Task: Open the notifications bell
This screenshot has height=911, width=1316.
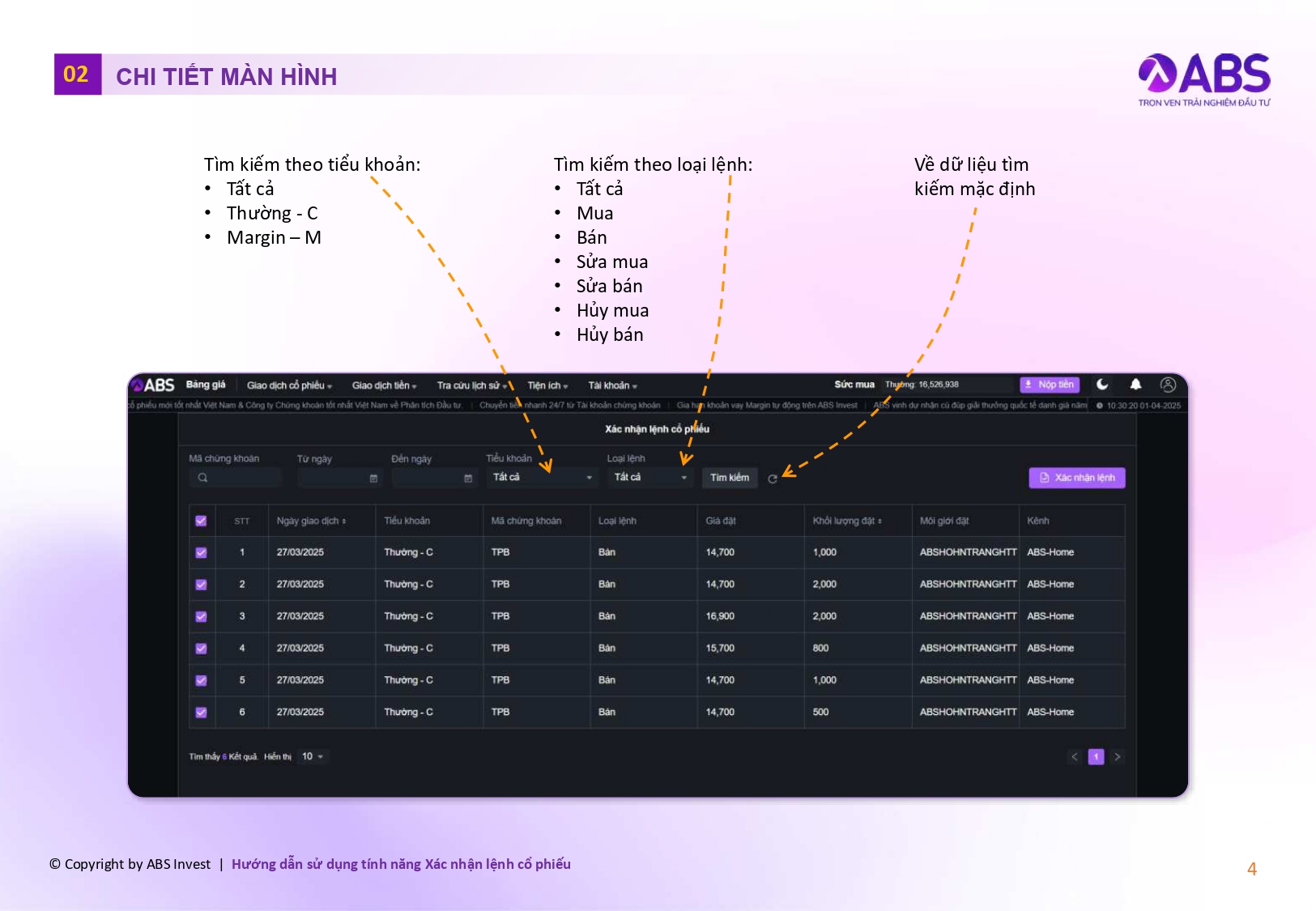Action: click(1135, 385)
